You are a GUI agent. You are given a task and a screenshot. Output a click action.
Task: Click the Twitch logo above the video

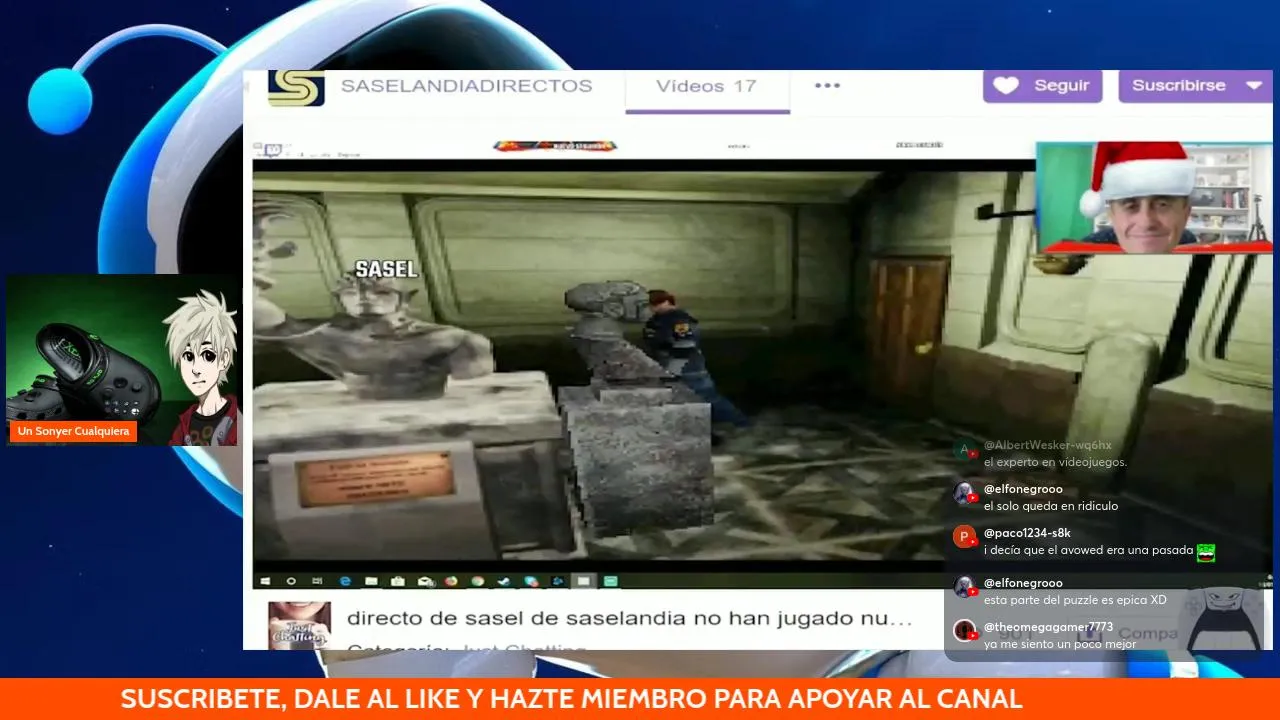[272, 150]
